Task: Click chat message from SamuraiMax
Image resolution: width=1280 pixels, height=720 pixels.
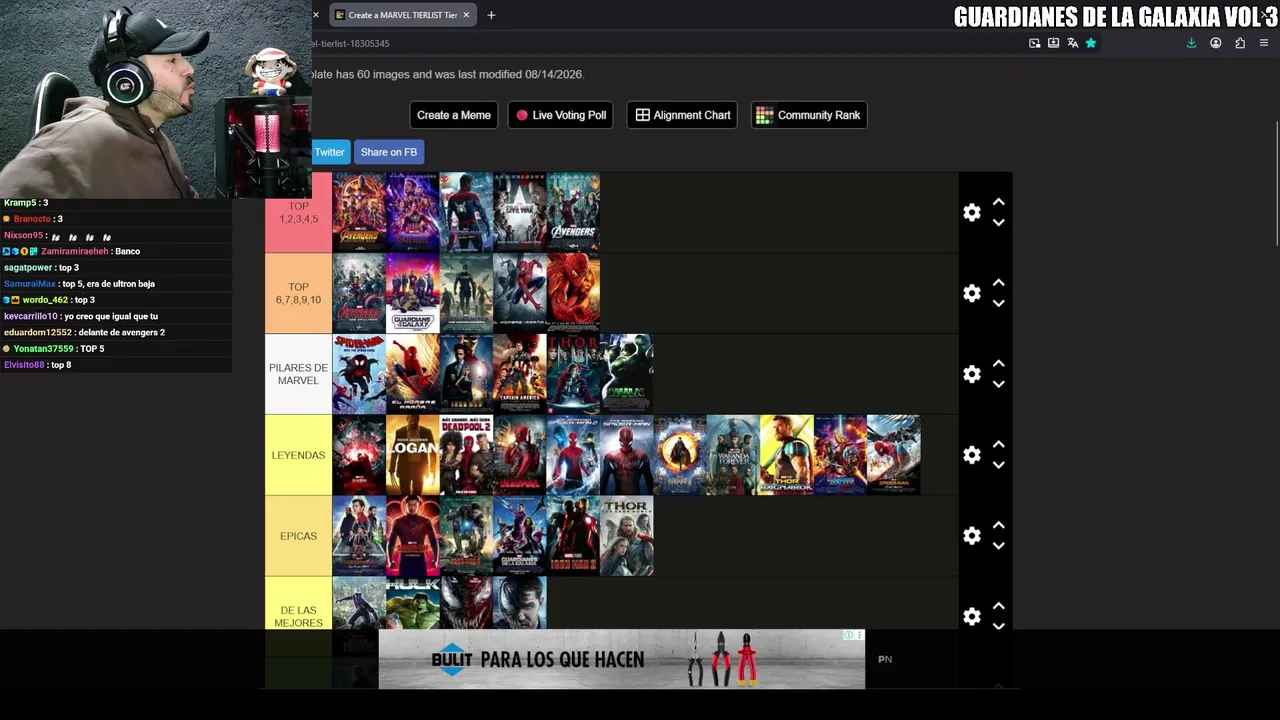Action: tap(79, 284)
